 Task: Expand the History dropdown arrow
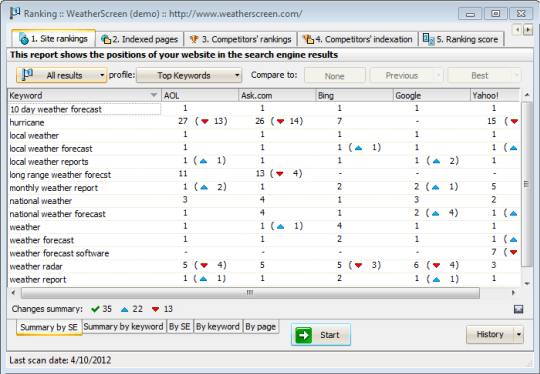(519, 334)
